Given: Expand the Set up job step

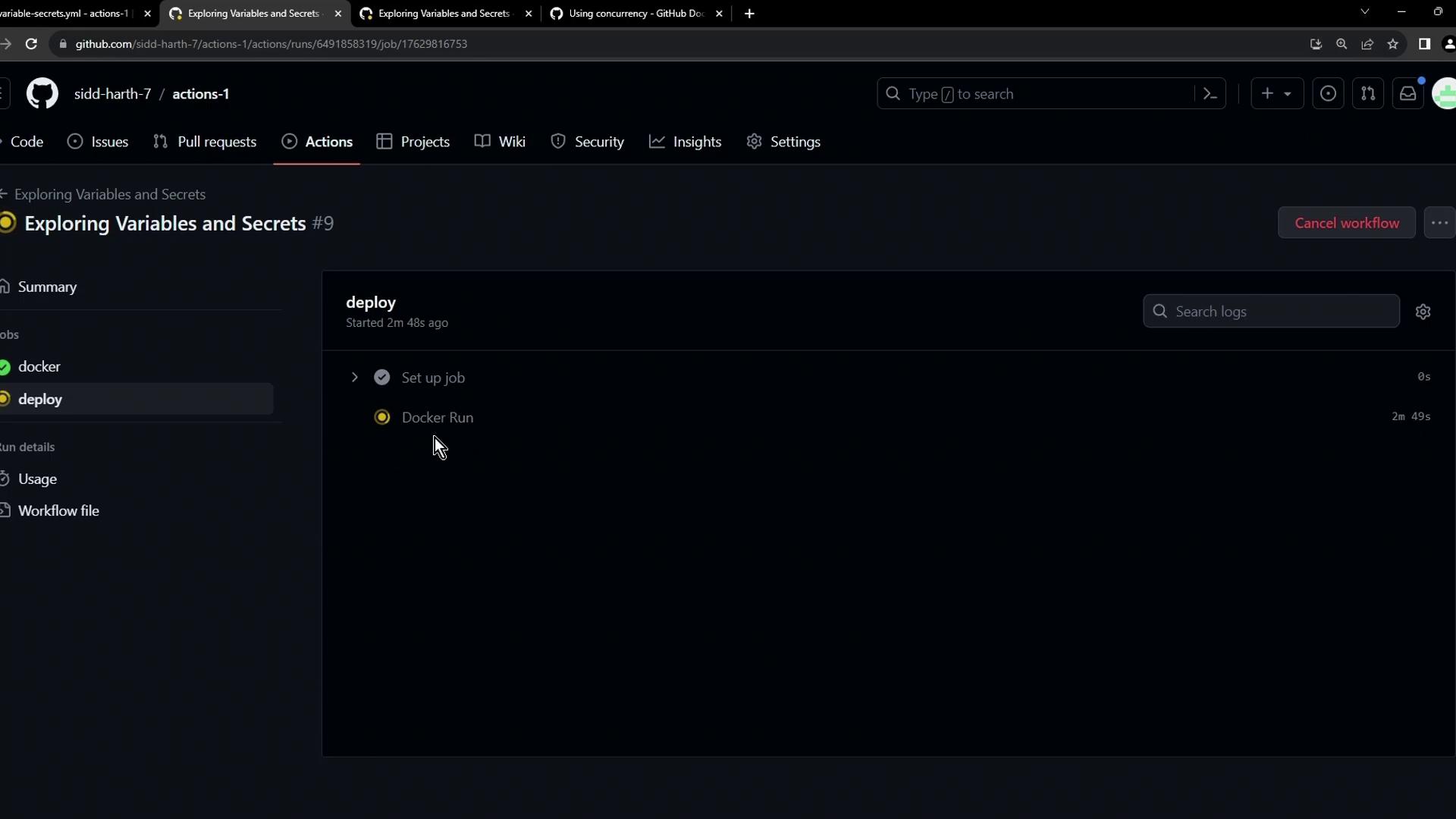Looking at the screenshot, I should (x=354, y=378).
